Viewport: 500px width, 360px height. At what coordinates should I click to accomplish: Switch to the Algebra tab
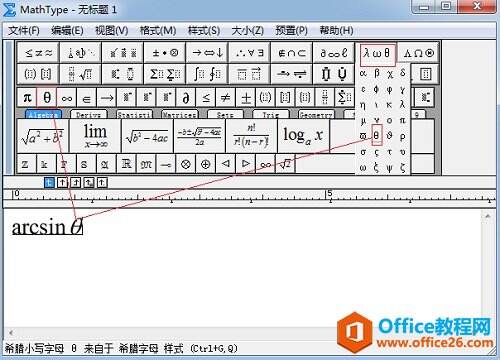43,114
